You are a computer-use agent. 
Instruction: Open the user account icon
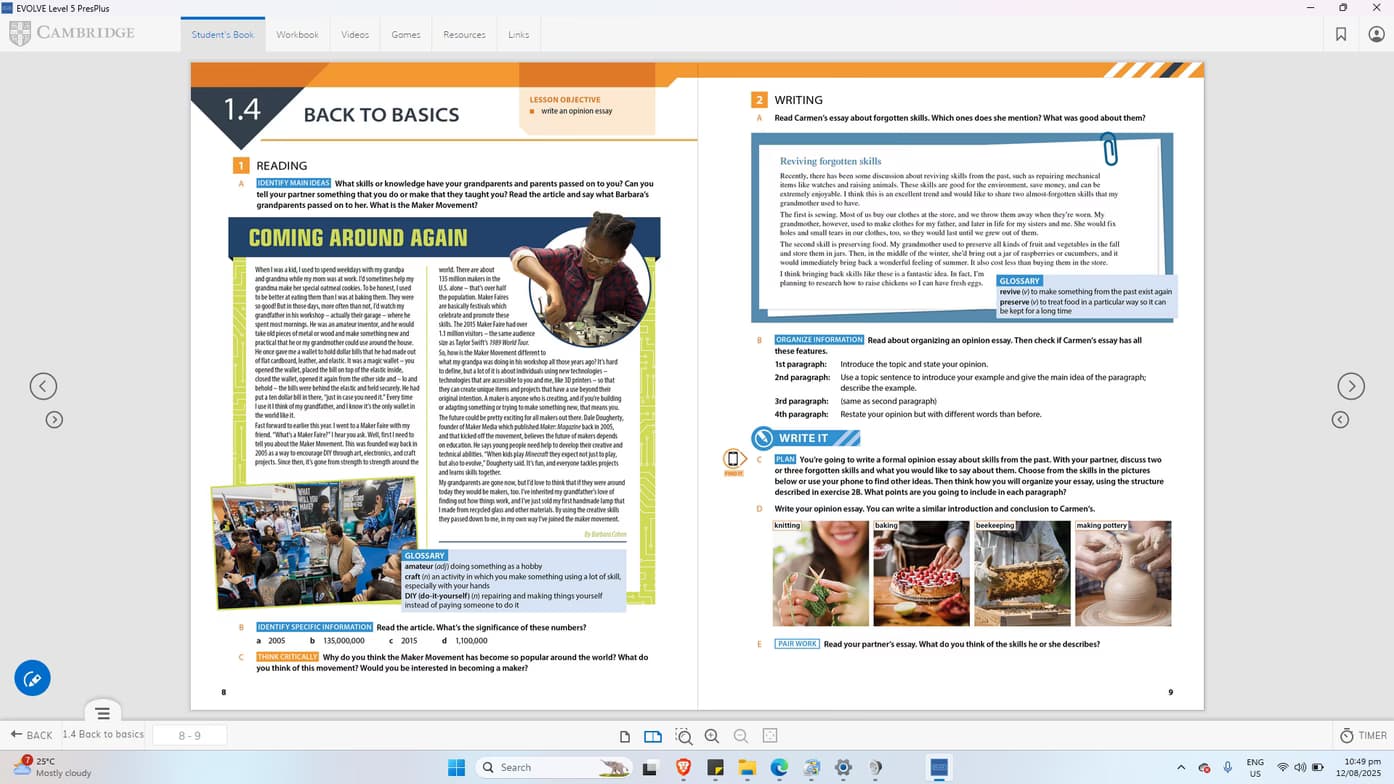(1374, 32)
